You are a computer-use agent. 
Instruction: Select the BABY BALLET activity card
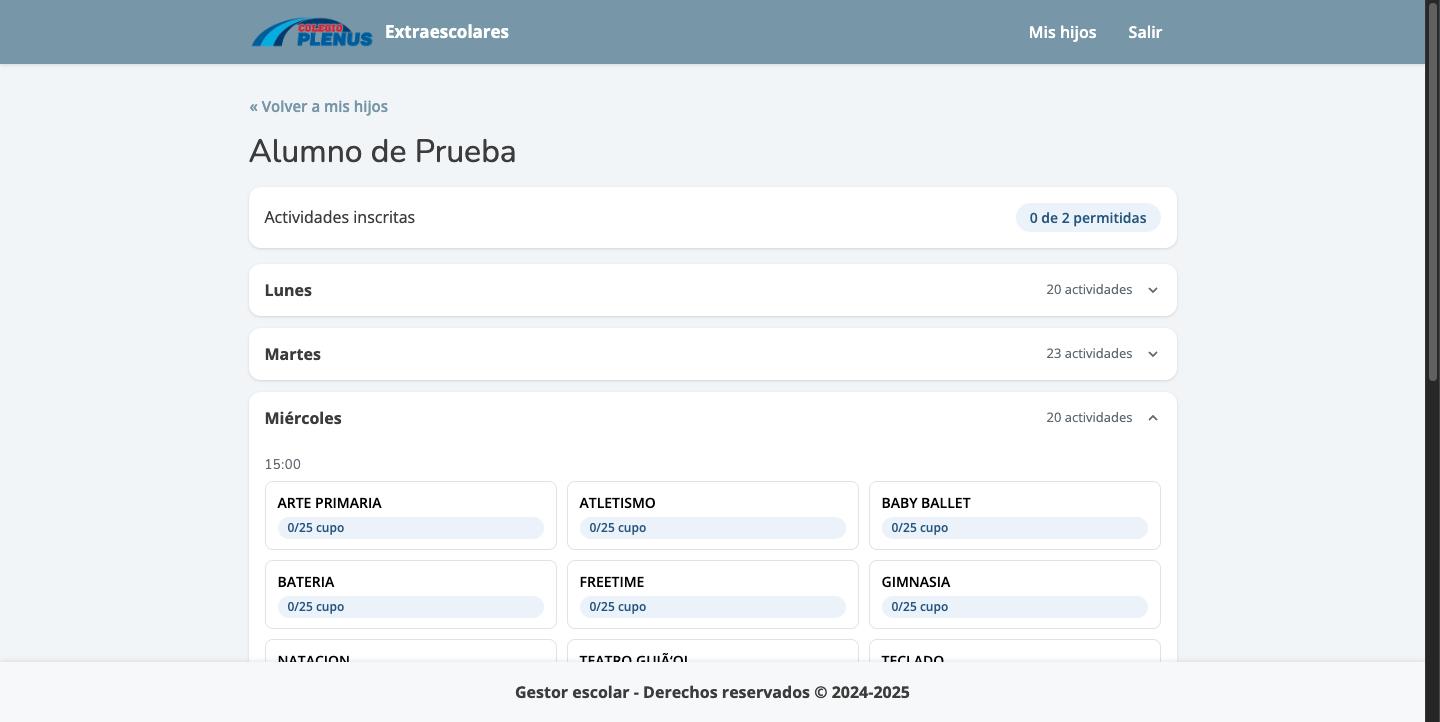coord(1015,516)
